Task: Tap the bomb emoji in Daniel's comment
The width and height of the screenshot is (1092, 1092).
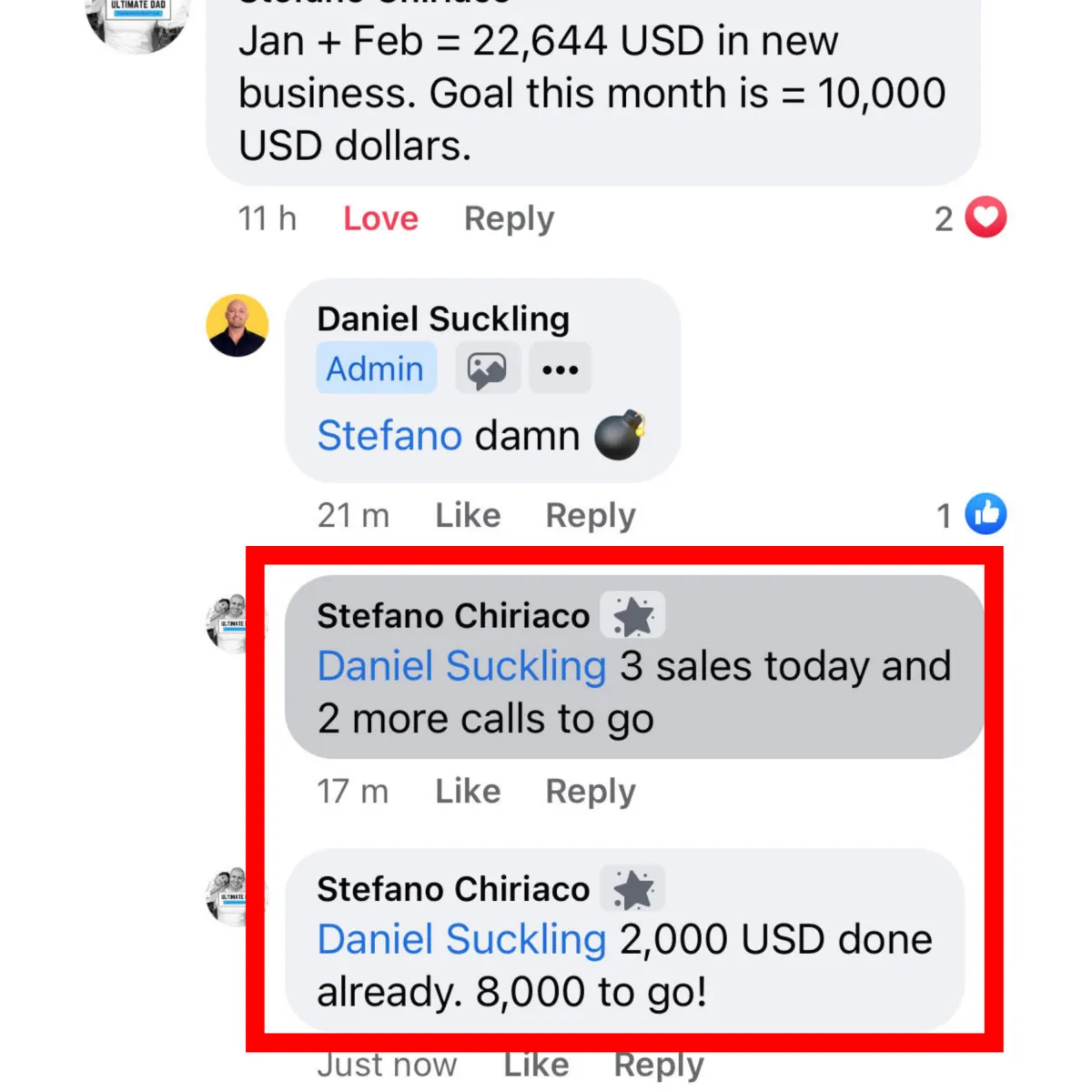Action: [x=621, y=435]
